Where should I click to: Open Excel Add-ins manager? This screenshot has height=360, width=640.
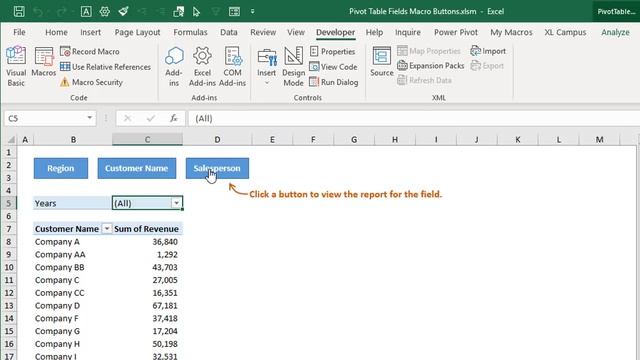[x=202, y=66]
